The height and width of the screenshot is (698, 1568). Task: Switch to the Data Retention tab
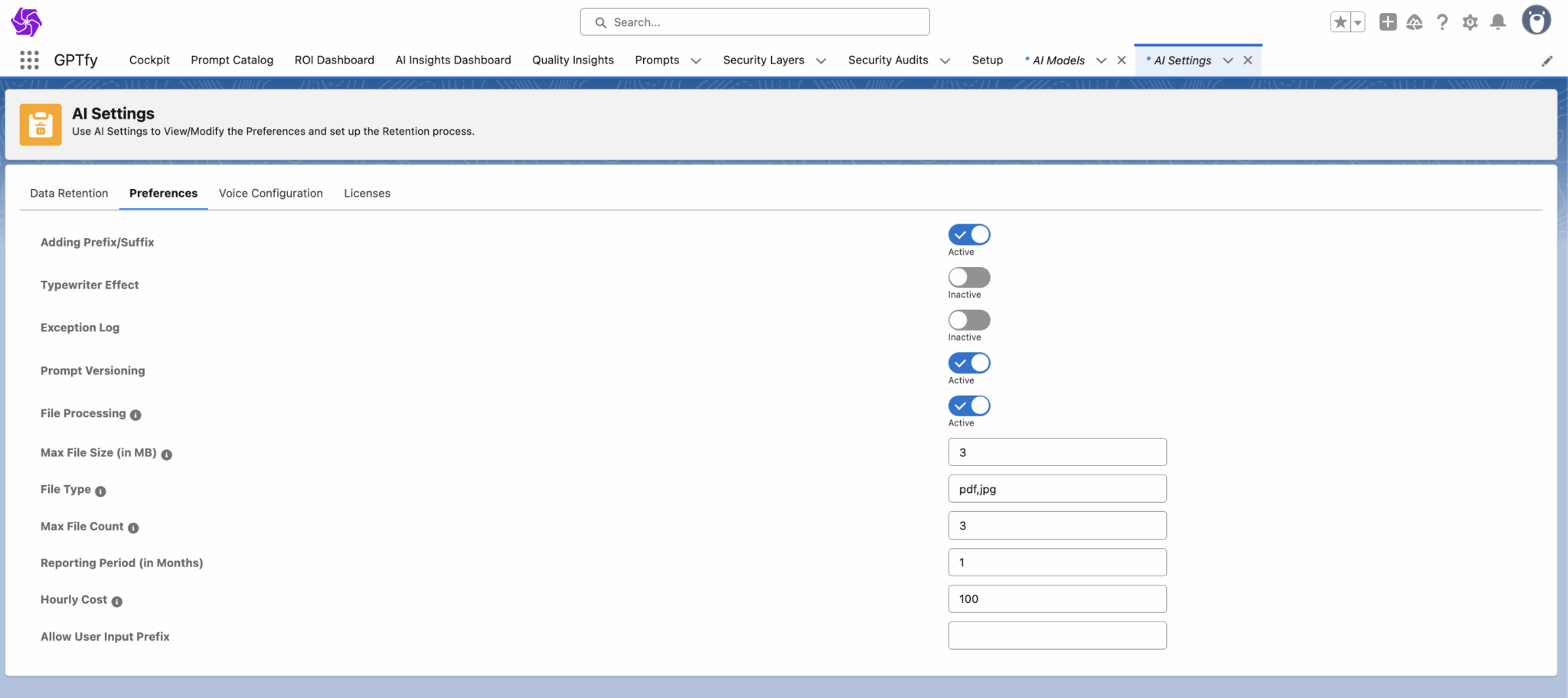coord(69,193)
